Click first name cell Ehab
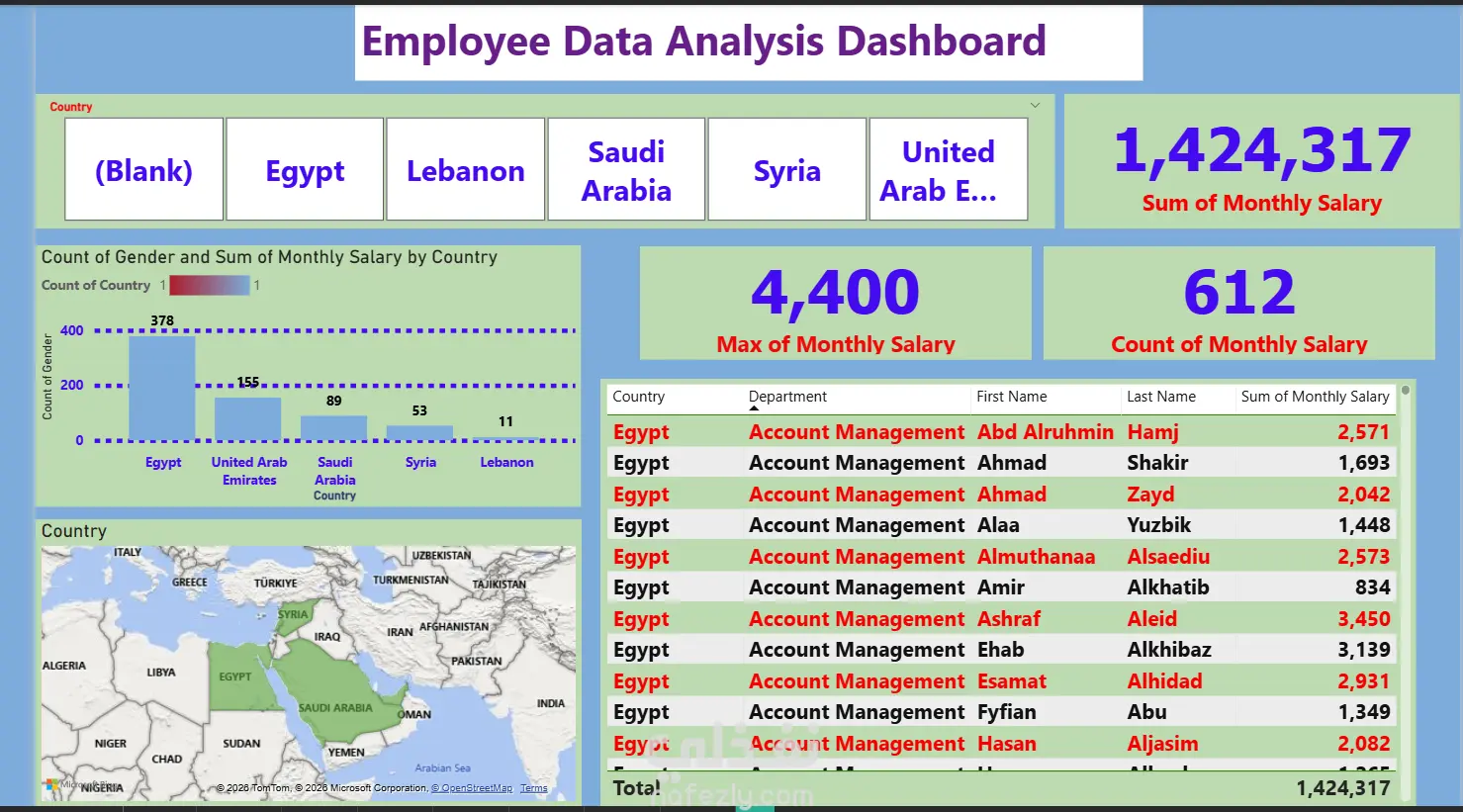 1001,650
